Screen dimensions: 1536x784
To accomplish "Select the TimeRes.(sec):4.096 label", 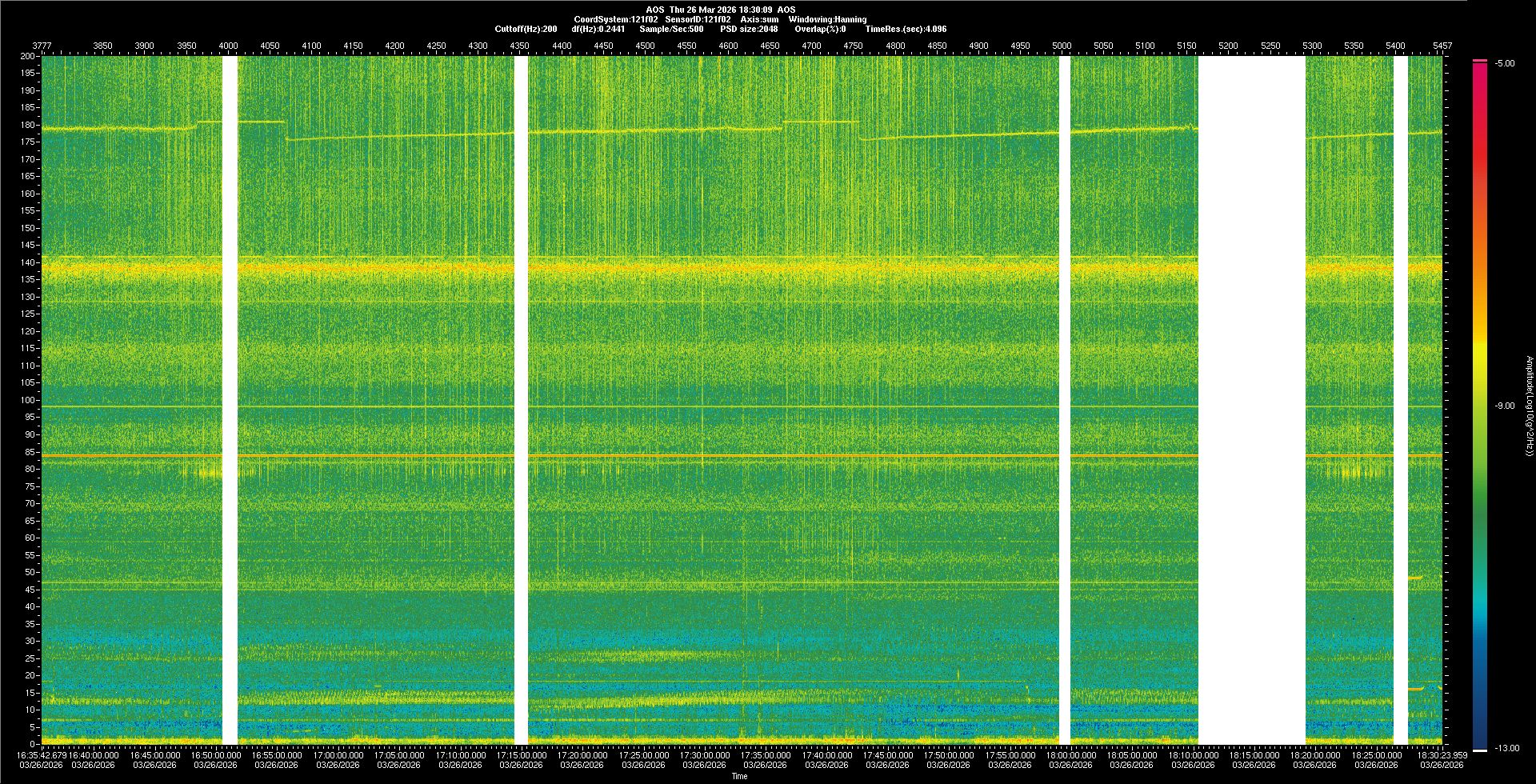I will tap(906, 29).
